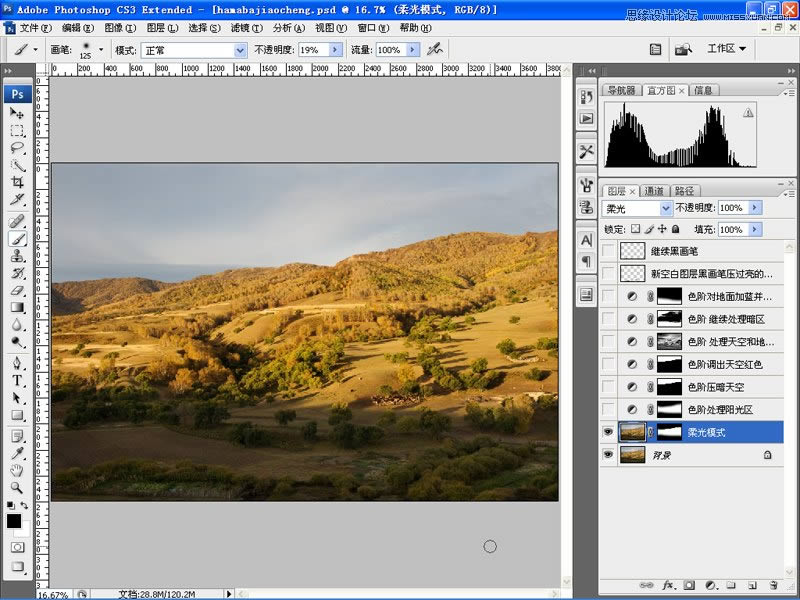Click the foreground black color swatch

pos(14,521)
